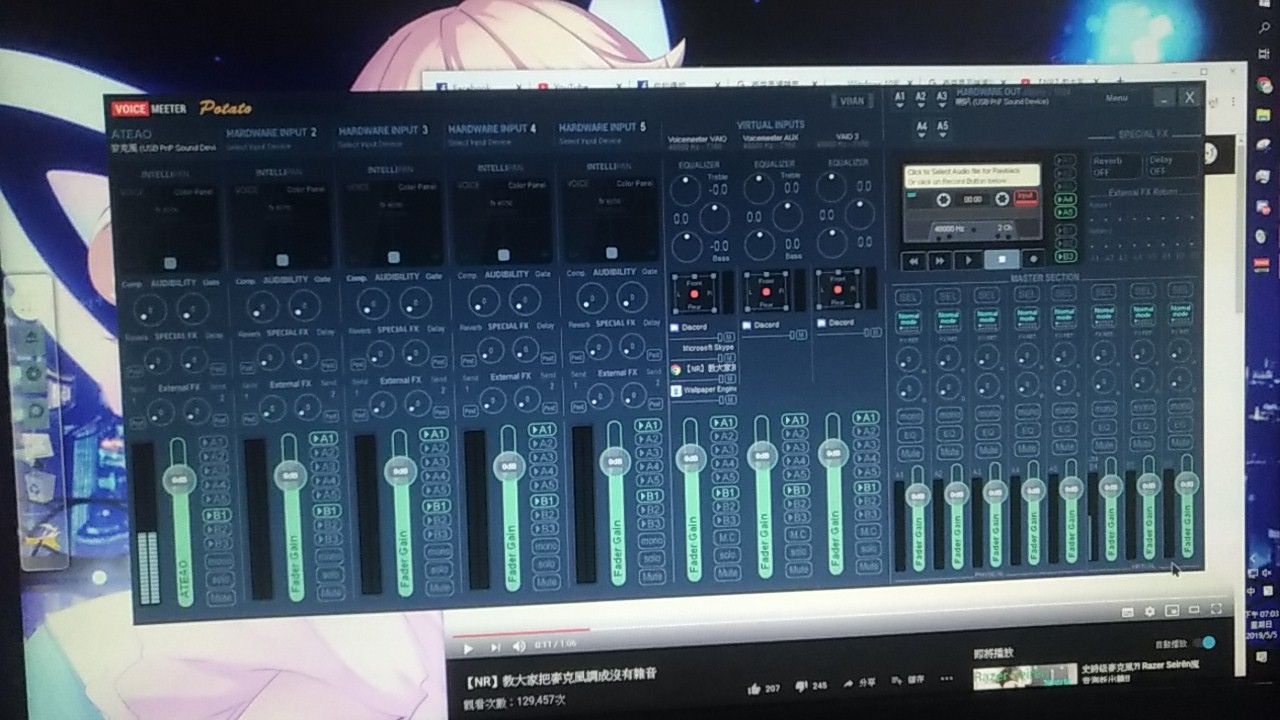Image resolution: width=1280 pixels, height=720 pixels.
Task: Mute the ATEAO input strip
Action: [x=221, y=597]
